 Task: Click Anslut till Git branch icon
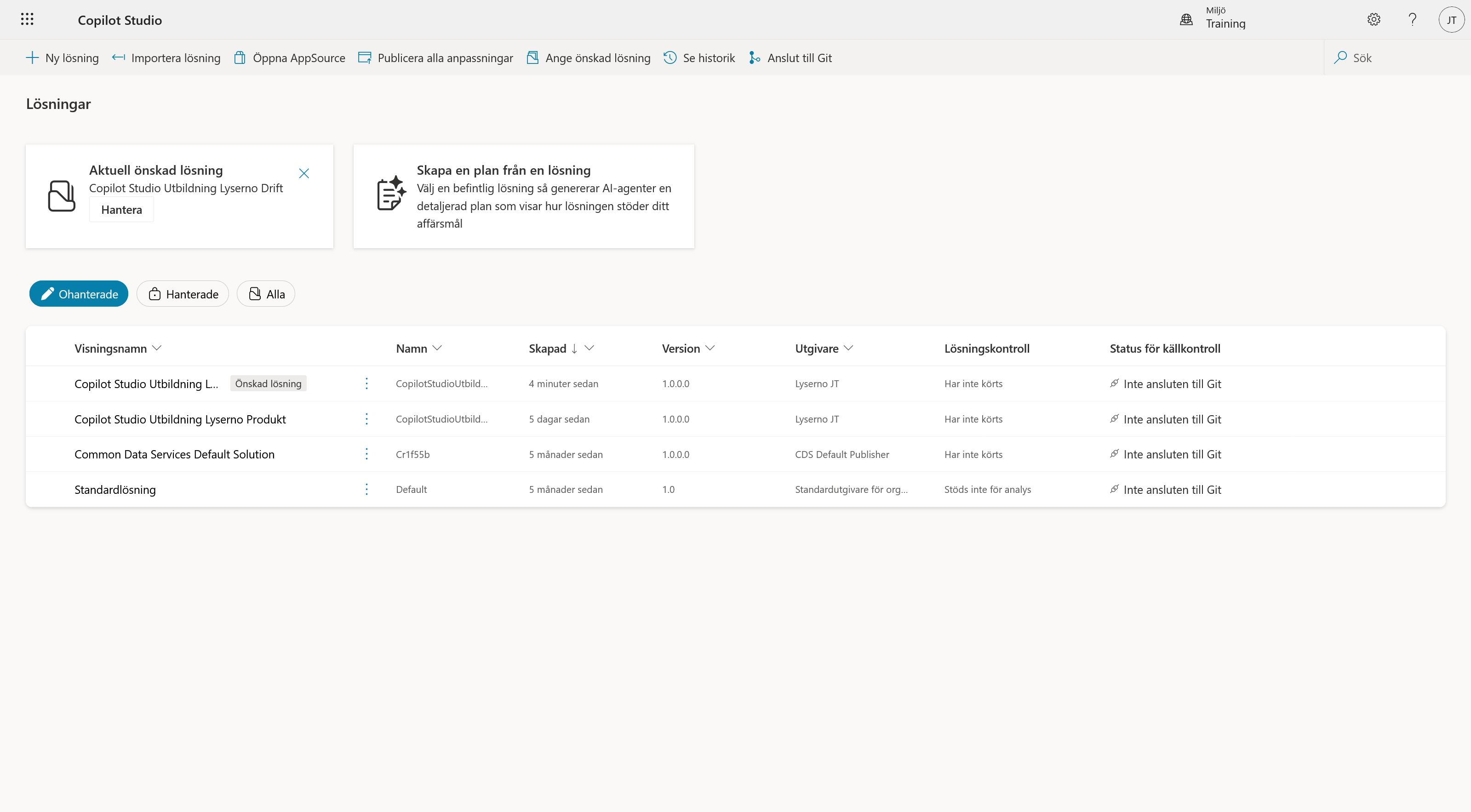[x=754, y=57]
